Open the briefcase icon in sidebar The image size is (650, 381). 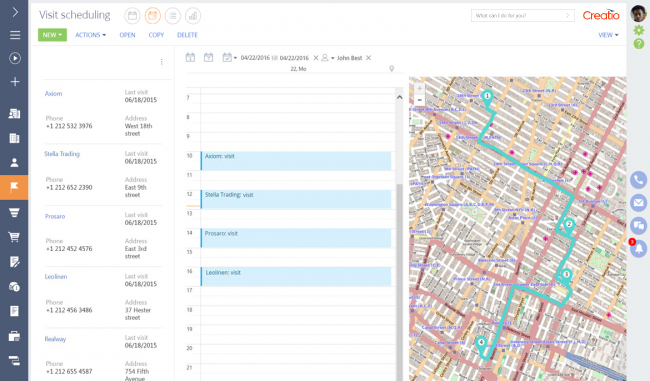click(15, 336)
